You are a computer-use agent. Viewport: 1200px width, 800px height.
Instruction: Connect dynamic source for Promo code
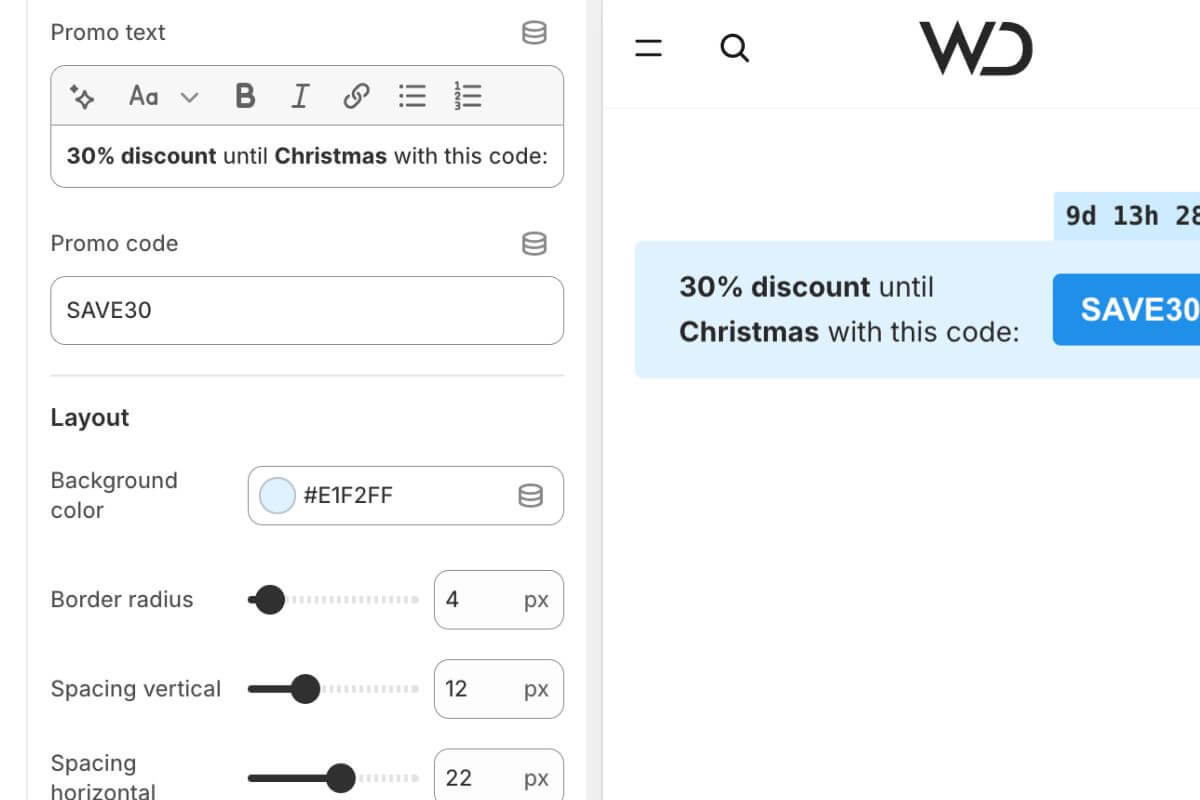click(534, 244)
